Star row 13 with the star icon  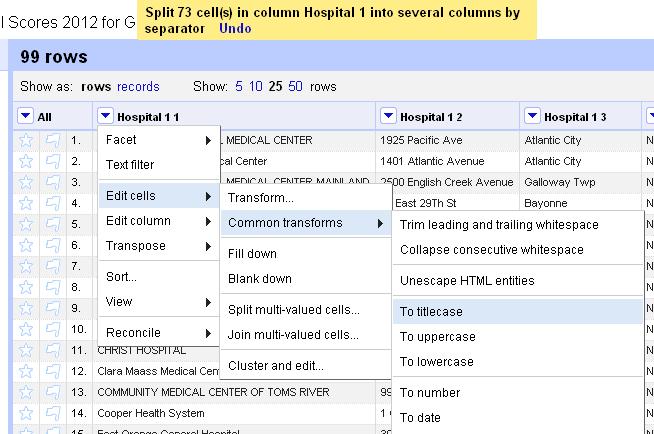(26, 392)
